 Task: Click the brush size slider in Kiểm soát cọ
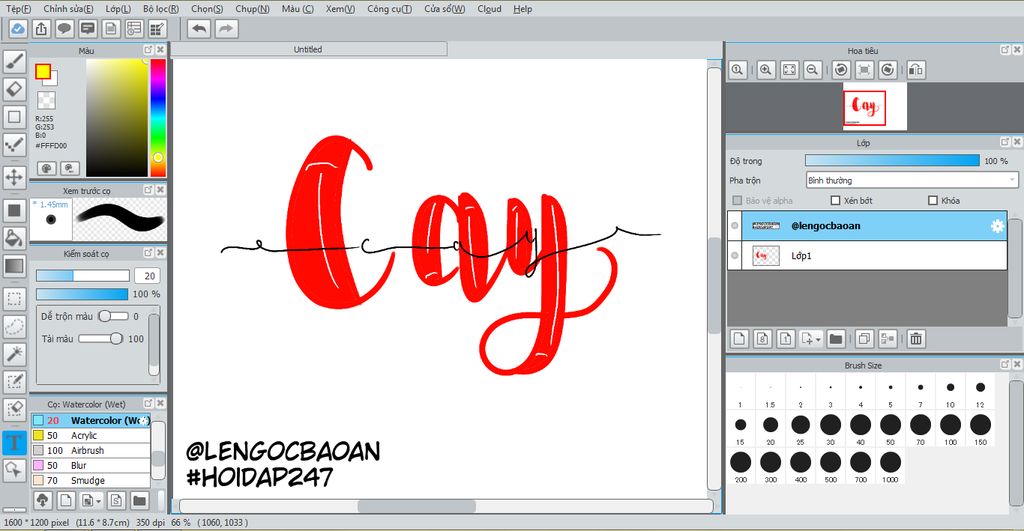[x=82, y=276]
